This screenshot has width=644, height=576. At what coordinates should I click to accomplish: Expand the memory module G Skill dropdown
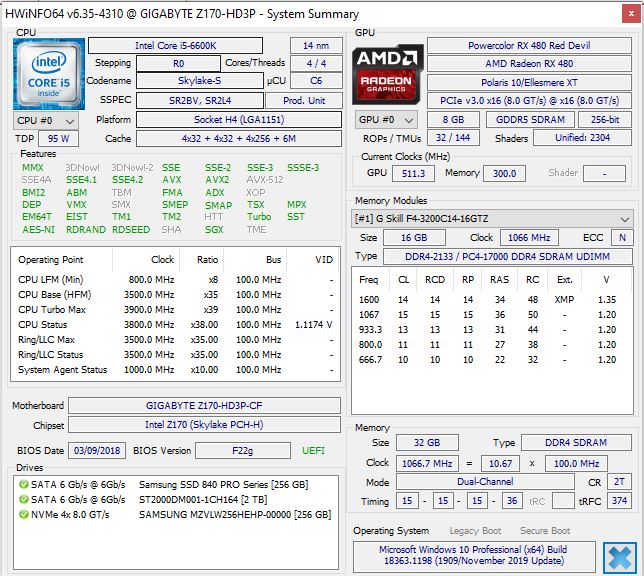point(492,219)
